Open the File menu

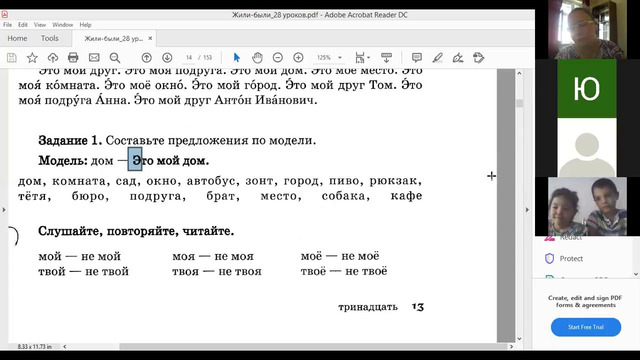click(x=7, y=24)
